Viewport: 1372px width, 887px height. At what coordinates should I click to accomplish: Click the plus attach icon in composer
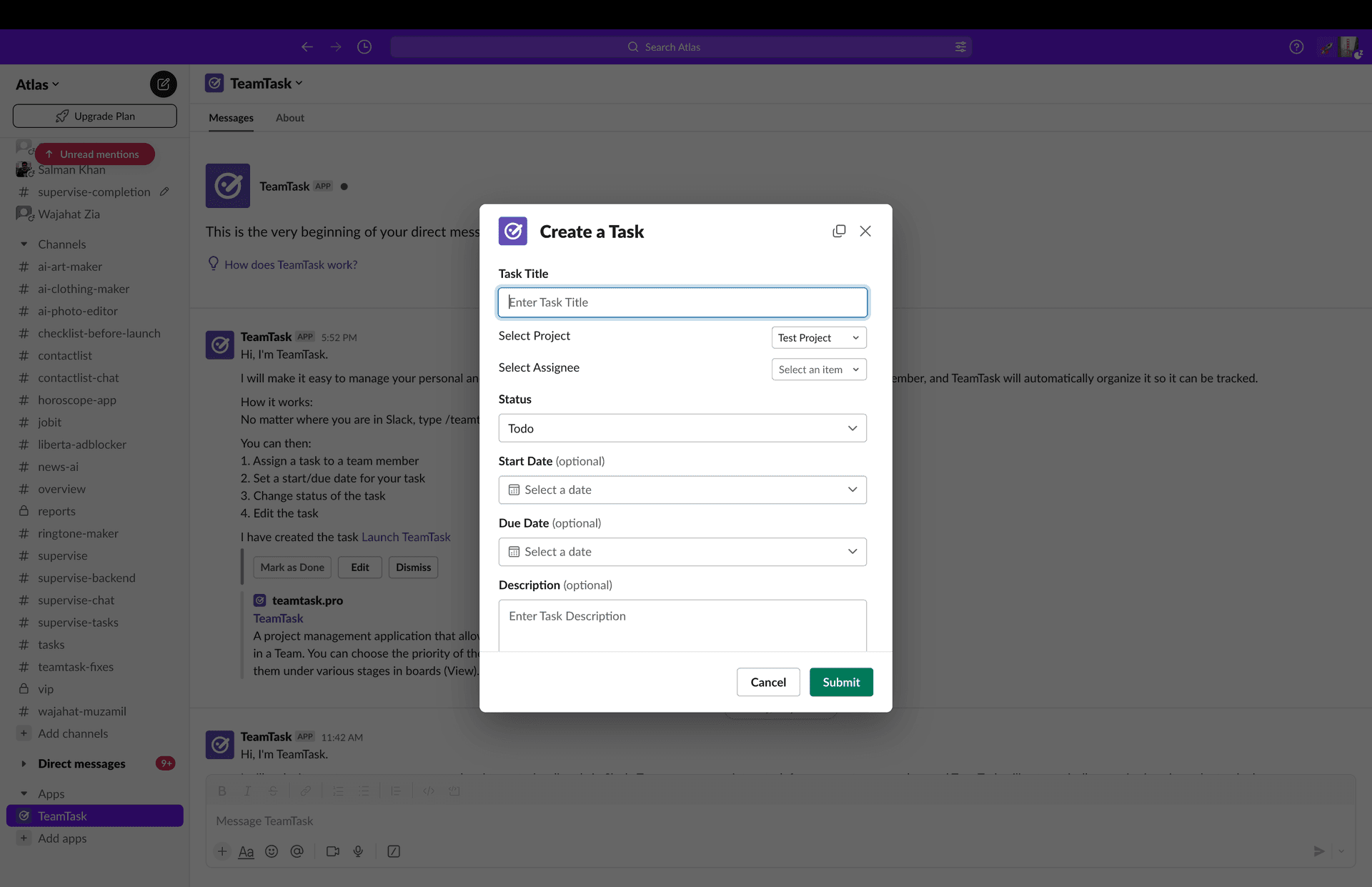[222, 851]
